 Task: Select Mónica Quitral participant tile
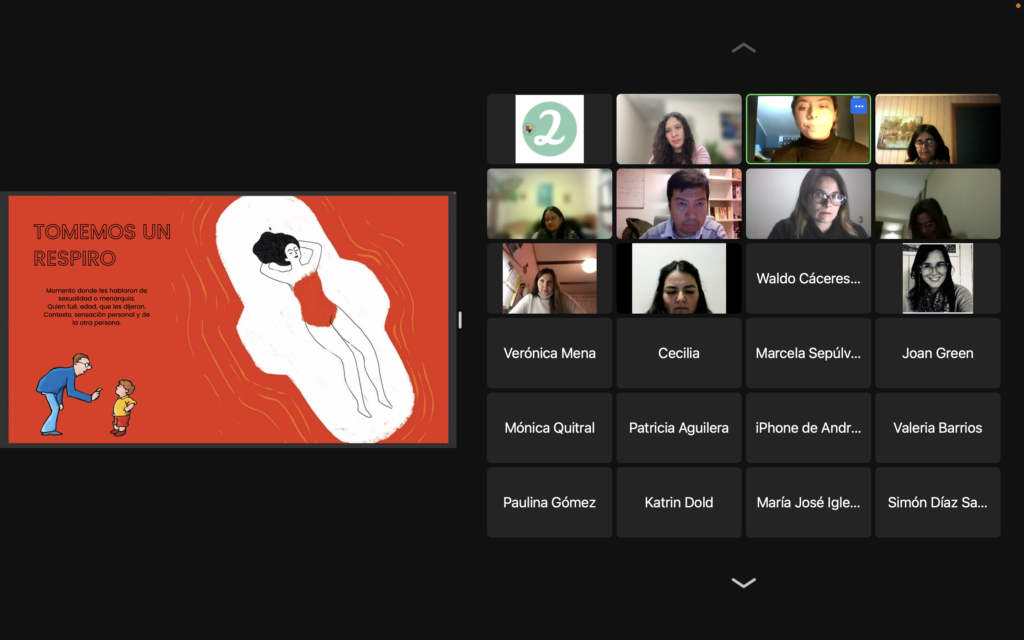(549, 428)
